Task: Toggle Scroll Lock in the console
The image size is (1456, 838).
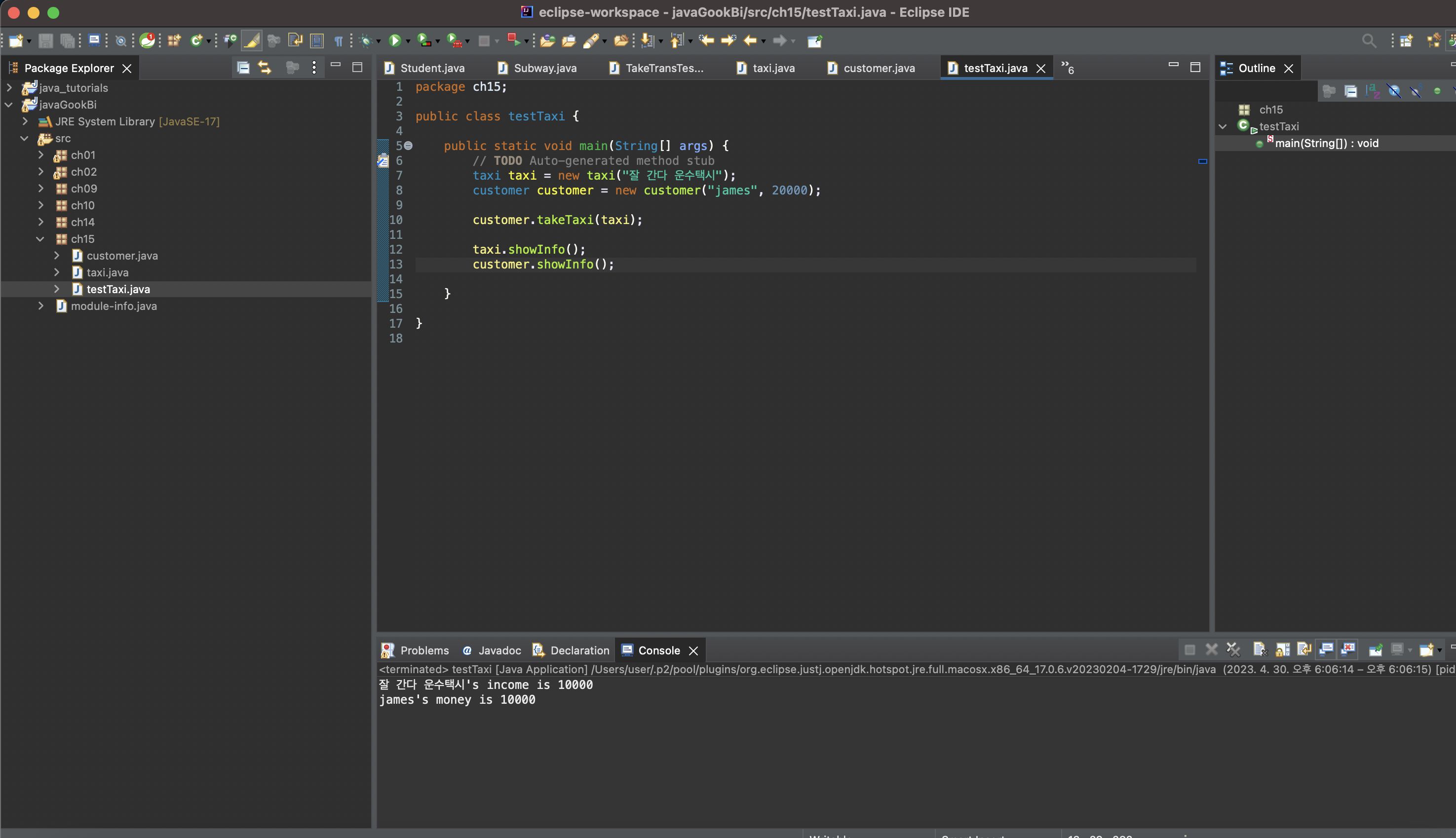Action: (1283, 650)
